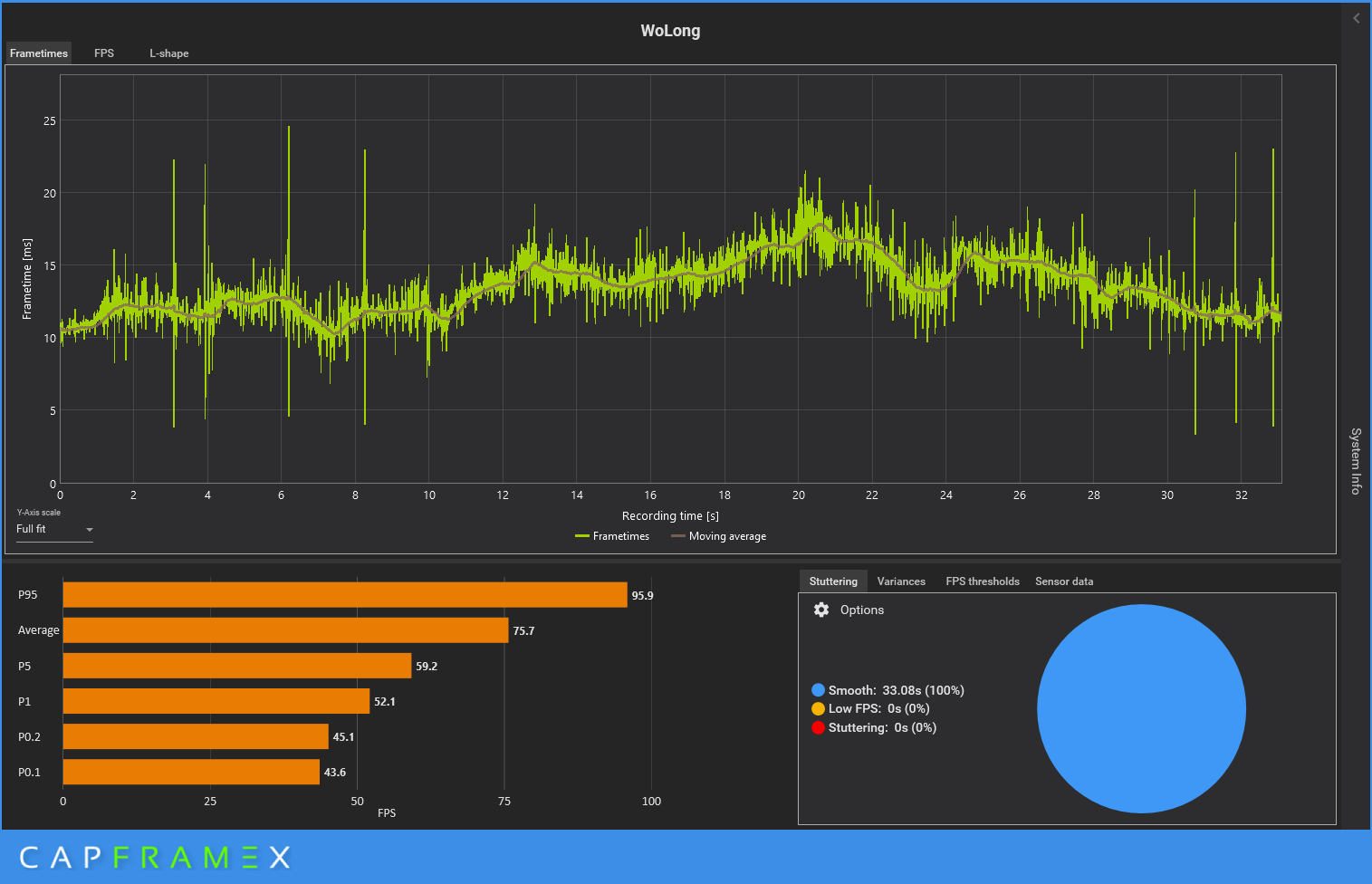Click the P0.2 bar showing 45.1
Viewport: 1372px width, 884px height.
point(196,736)
